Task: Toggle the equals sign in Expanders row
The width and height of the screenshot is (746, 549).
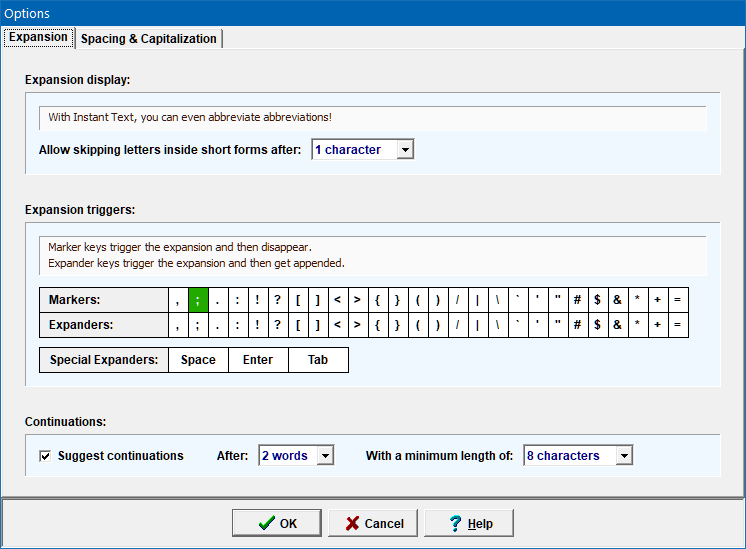Action: point(678,325)
